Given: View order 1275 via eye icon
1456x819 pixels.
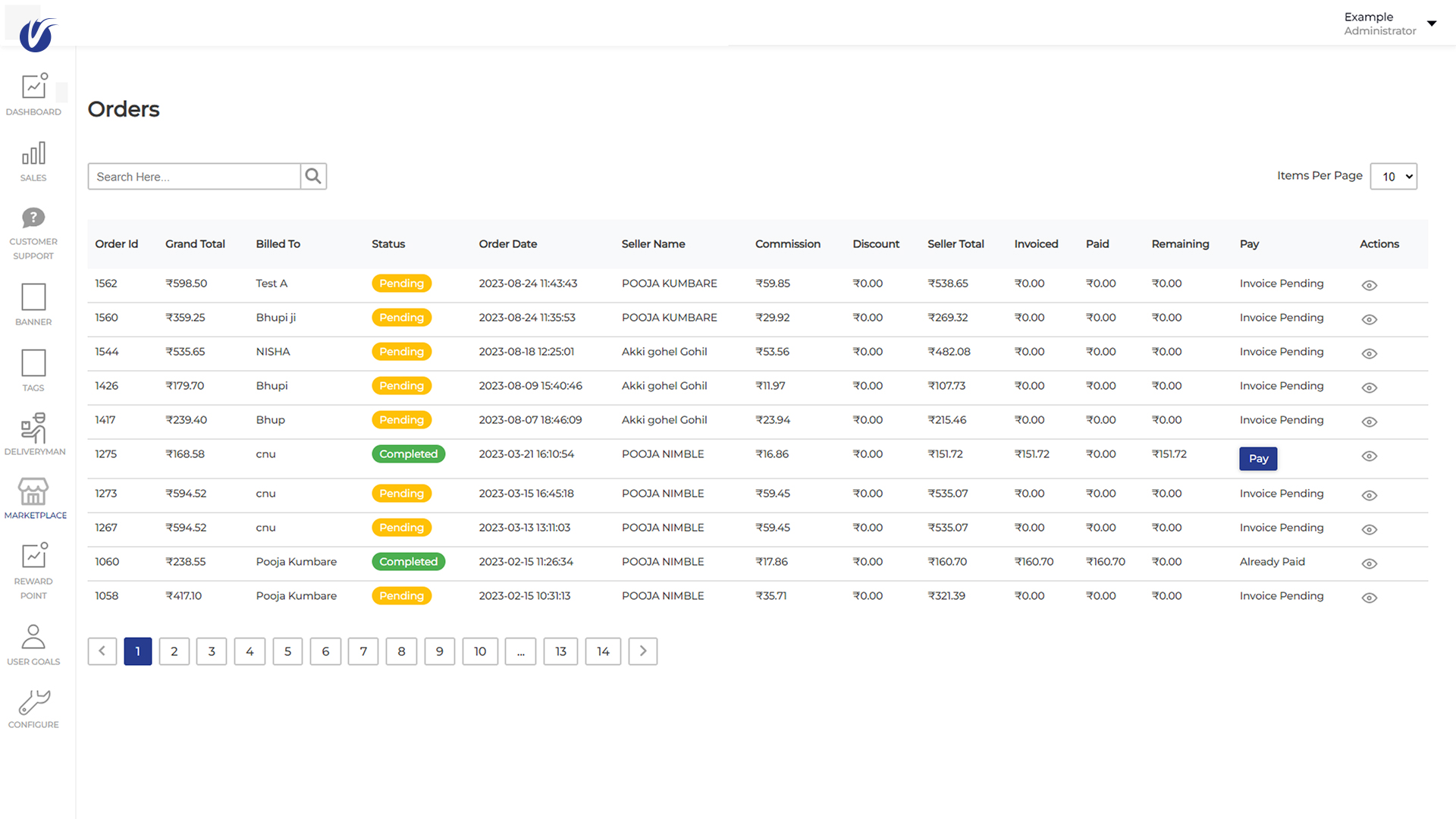Looking at the screenshot, I should (x=1369, y=456).
